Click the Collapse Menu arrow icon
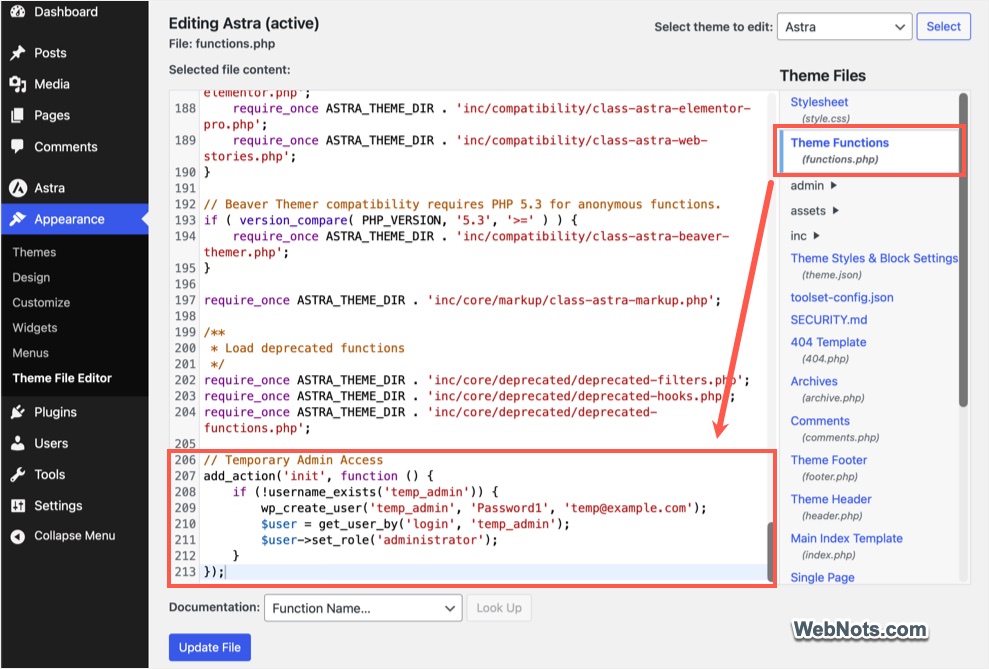Viewport: 989px width, 669px height. click(x=18, y=536)
